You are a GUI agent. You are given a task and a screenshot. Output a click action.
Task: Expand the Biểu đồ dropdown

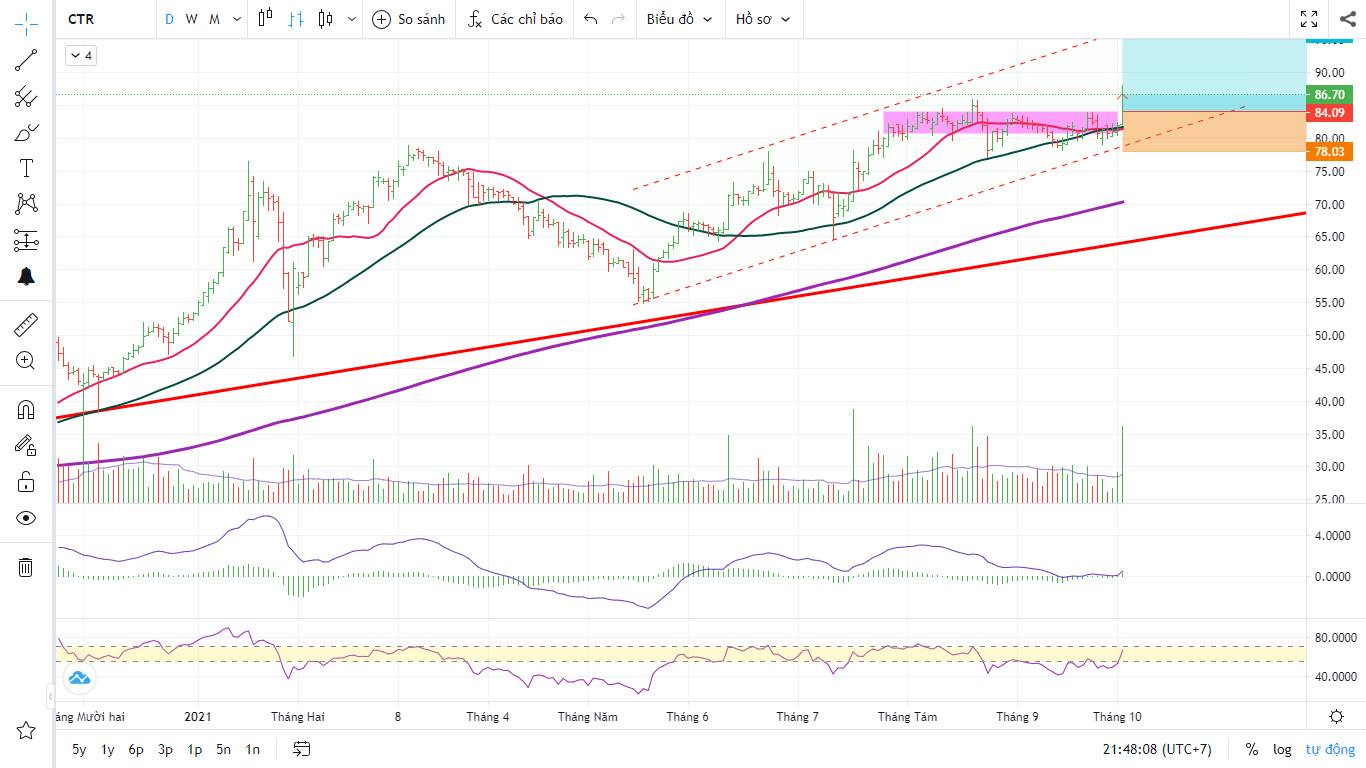tap(680, 19)
